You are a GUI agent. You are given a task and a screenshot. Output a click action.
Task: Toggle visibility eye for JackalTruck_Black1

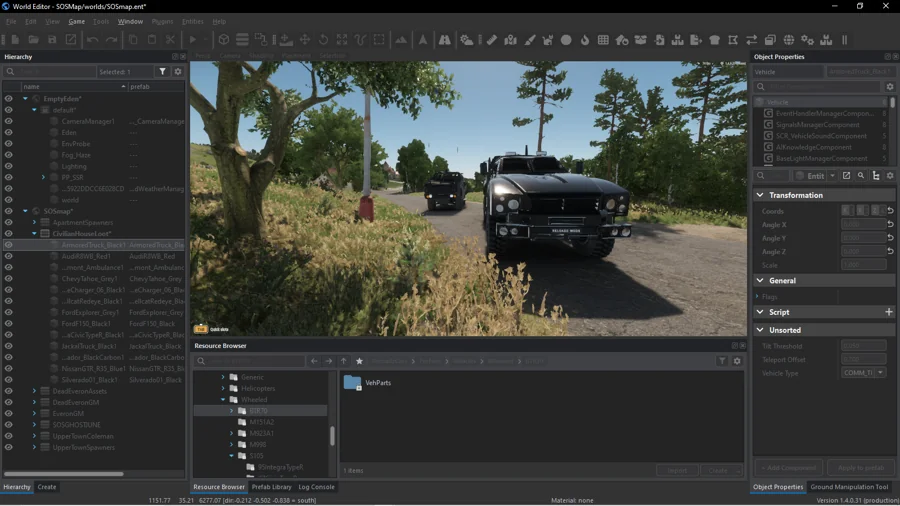point(9,346)
